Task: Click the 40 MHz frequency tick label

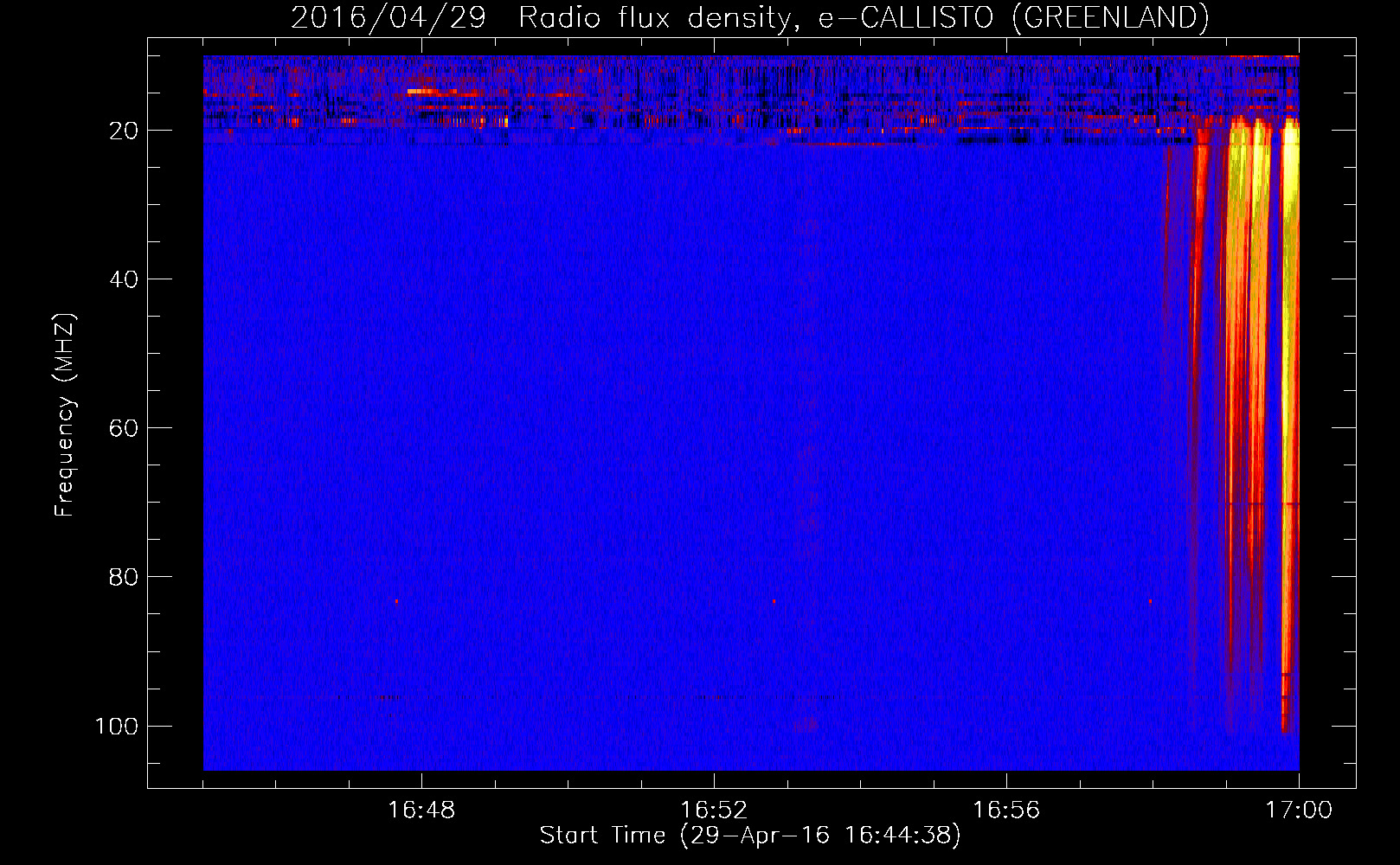Action: 124,279
